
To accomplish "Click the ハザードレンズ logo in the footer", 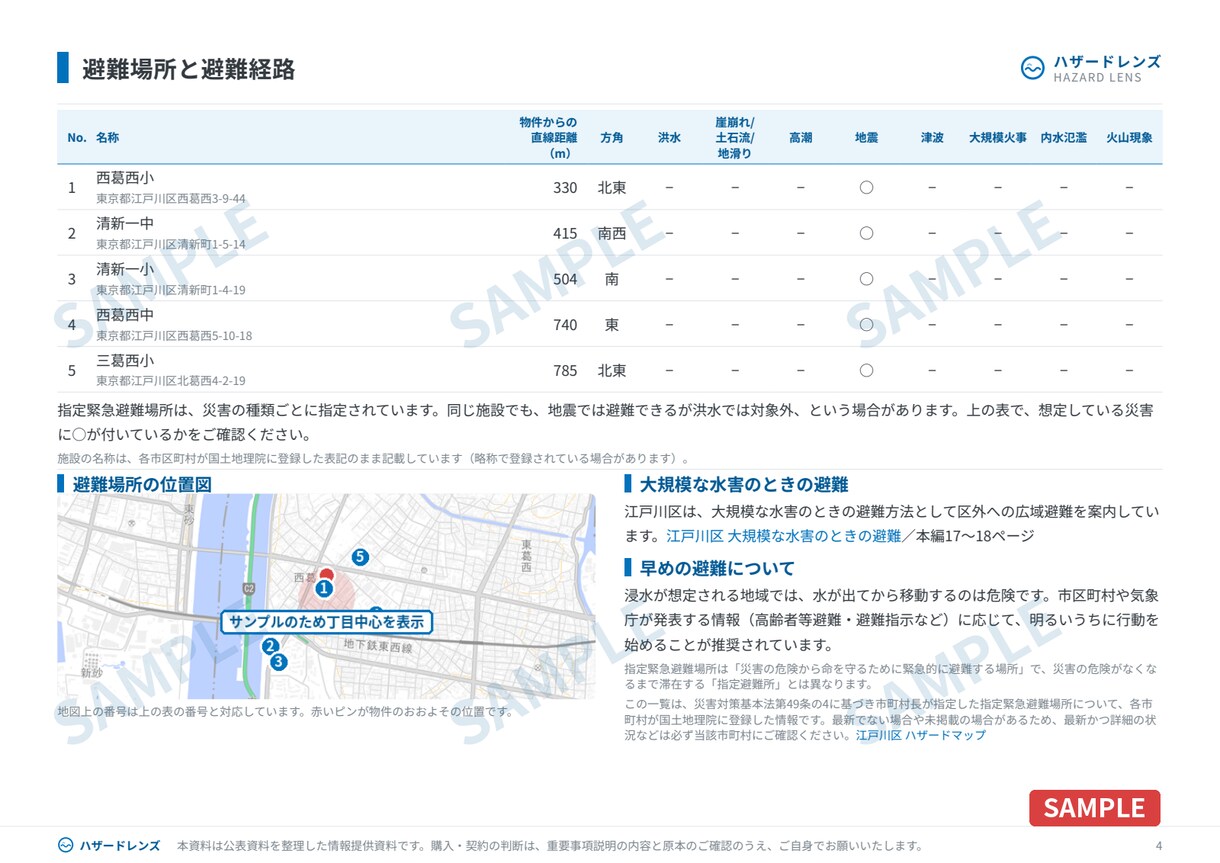I will pos(109,845).
